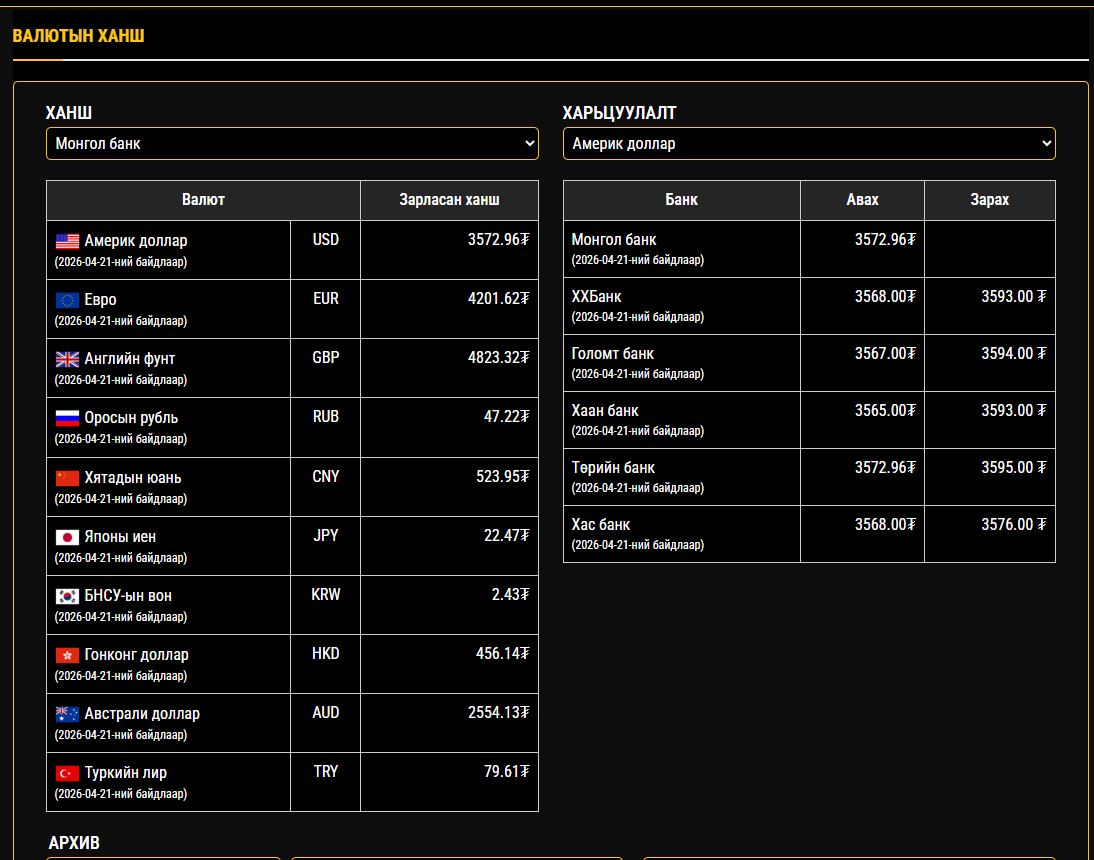This screenshot has height=860, width=1094.
Task: Click the Turkish flag icon
Action: 67,773
